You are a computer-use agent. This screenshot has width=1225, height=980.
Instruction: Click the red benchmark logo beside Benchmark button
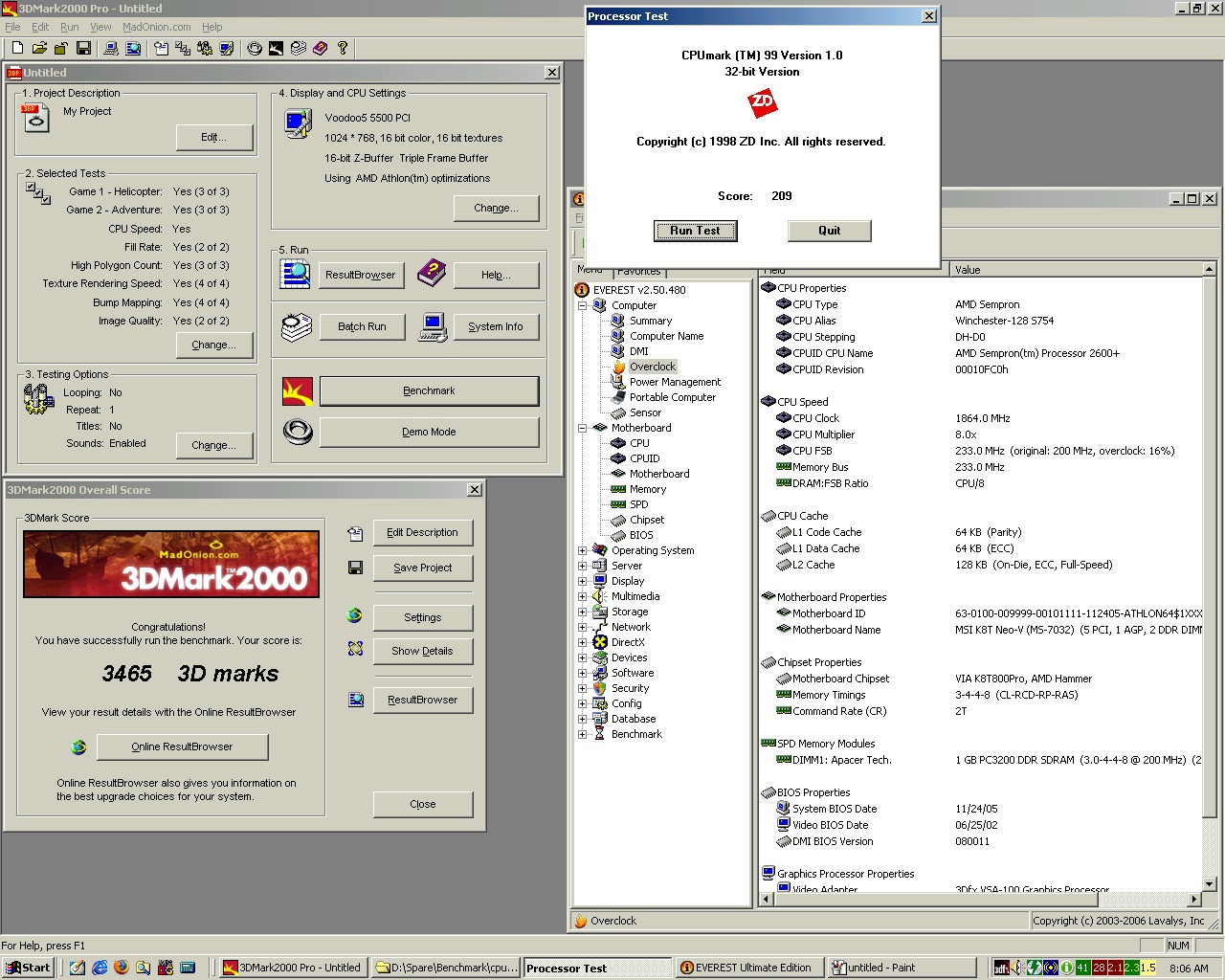(298, 390)
